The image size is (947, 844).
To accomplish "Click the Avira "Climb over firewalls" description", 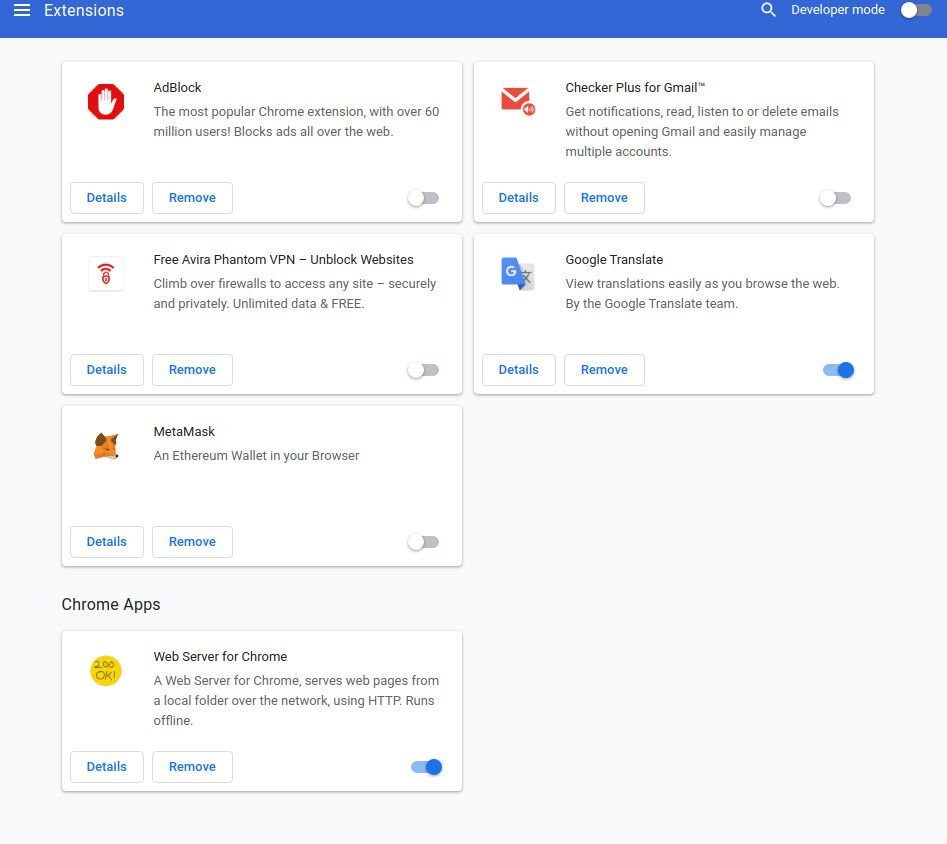I will coord(295,294).
